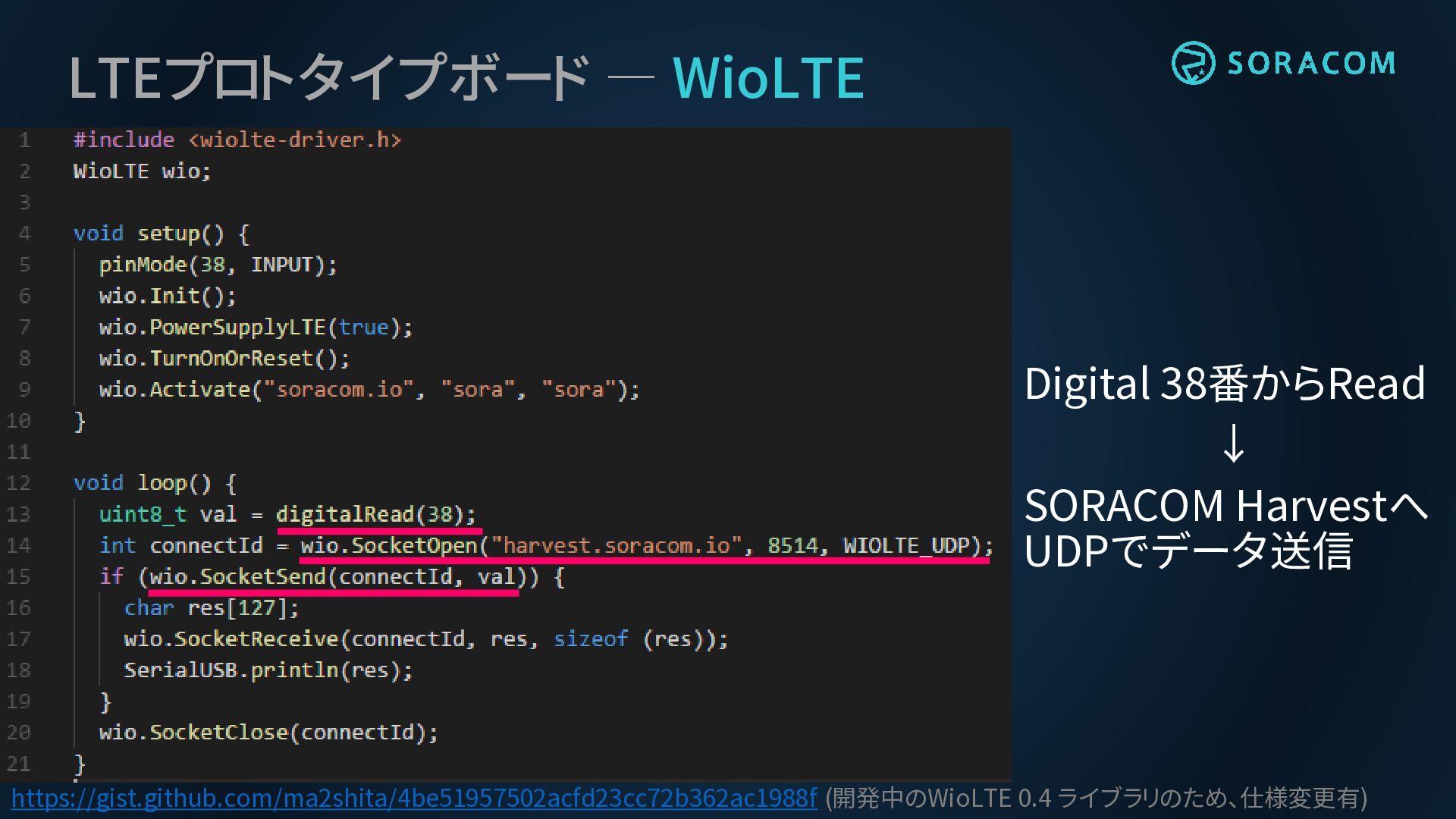
Task: Click line number 14 in the gutter
Action: click(x=18, y=546)
